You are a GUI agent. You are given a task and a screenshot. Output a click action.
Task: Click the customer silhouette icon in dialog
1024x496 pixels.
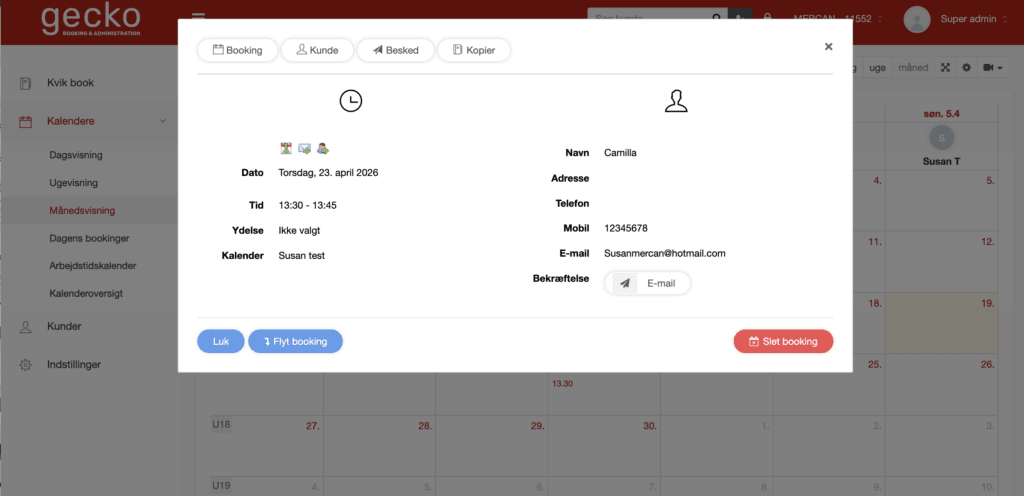(677, 101)
